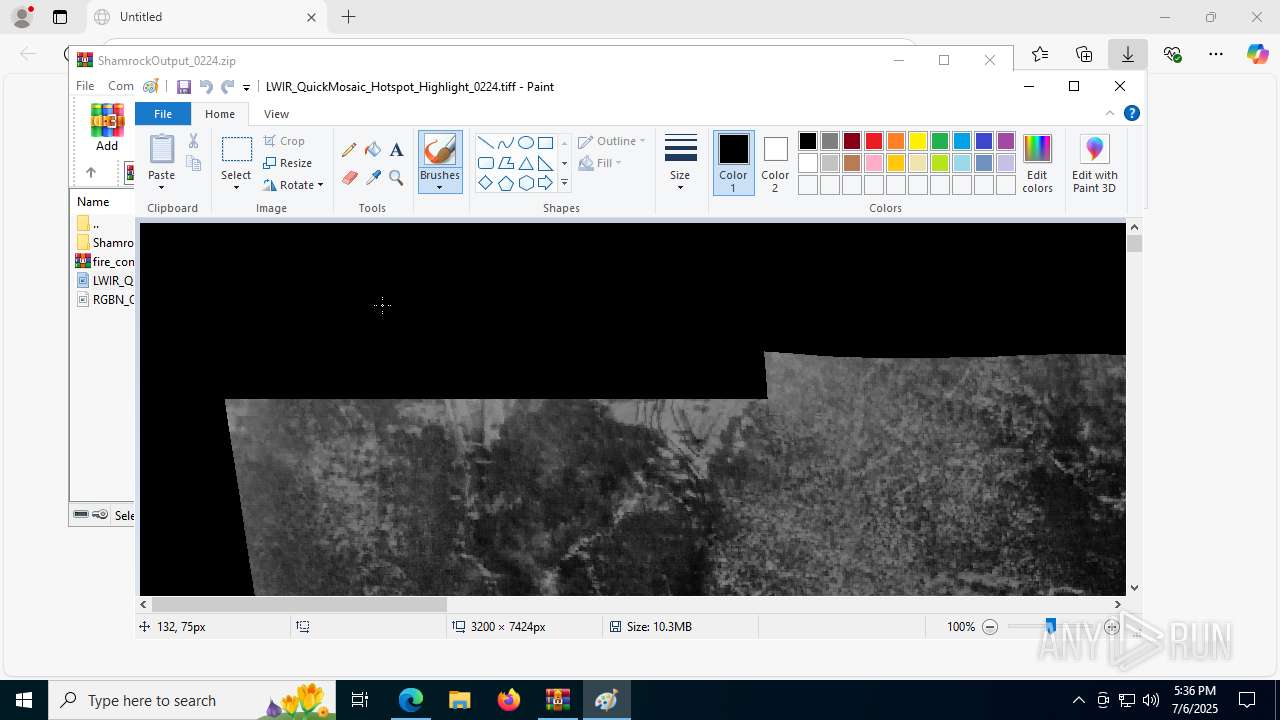Select the Color picker eyedropper tool

(x=373, y=178)
